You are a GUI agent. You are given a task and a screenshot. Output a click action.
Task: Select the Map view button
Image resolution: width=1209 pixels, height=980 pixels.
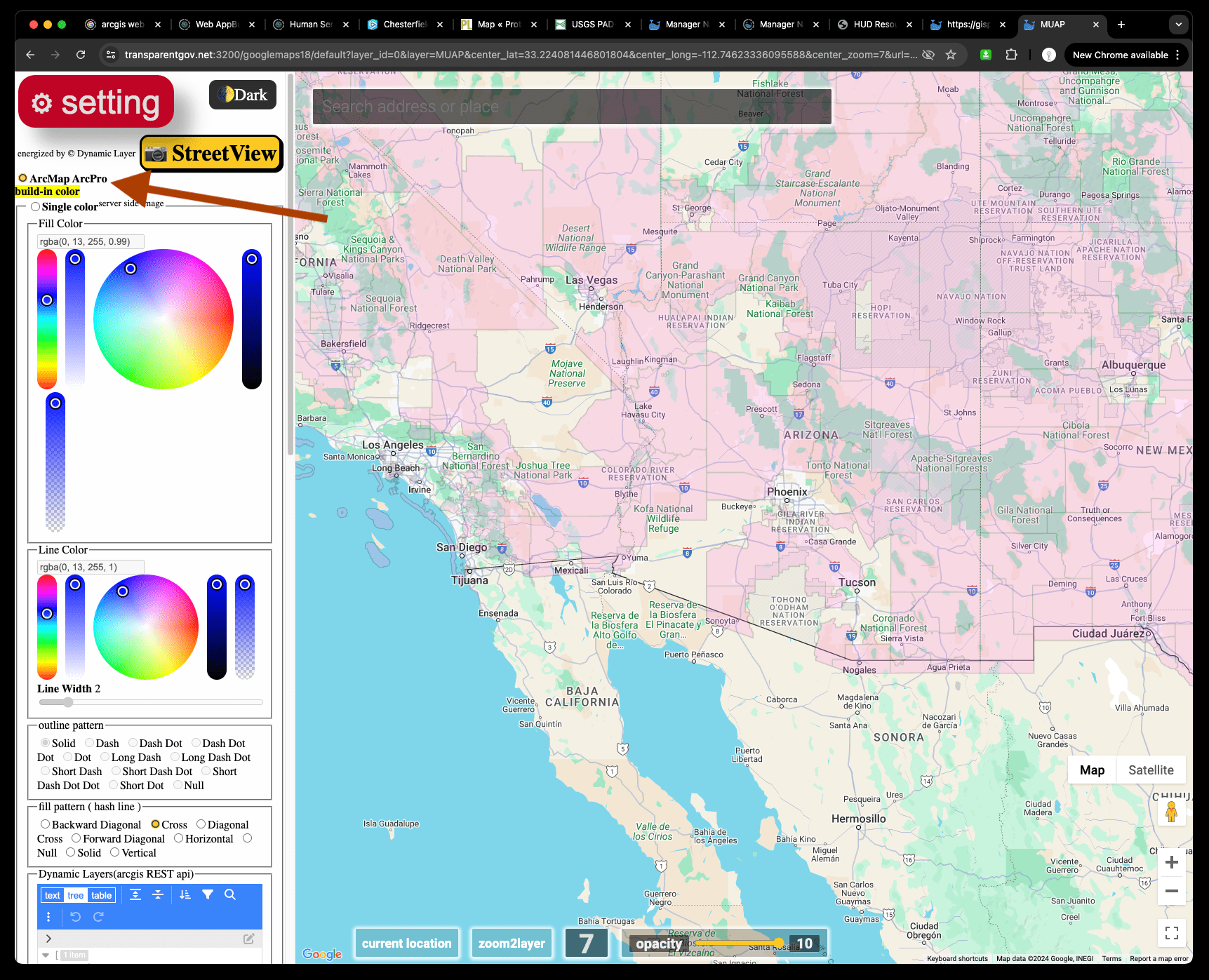pyautogui.click(x=1092, y=770)
